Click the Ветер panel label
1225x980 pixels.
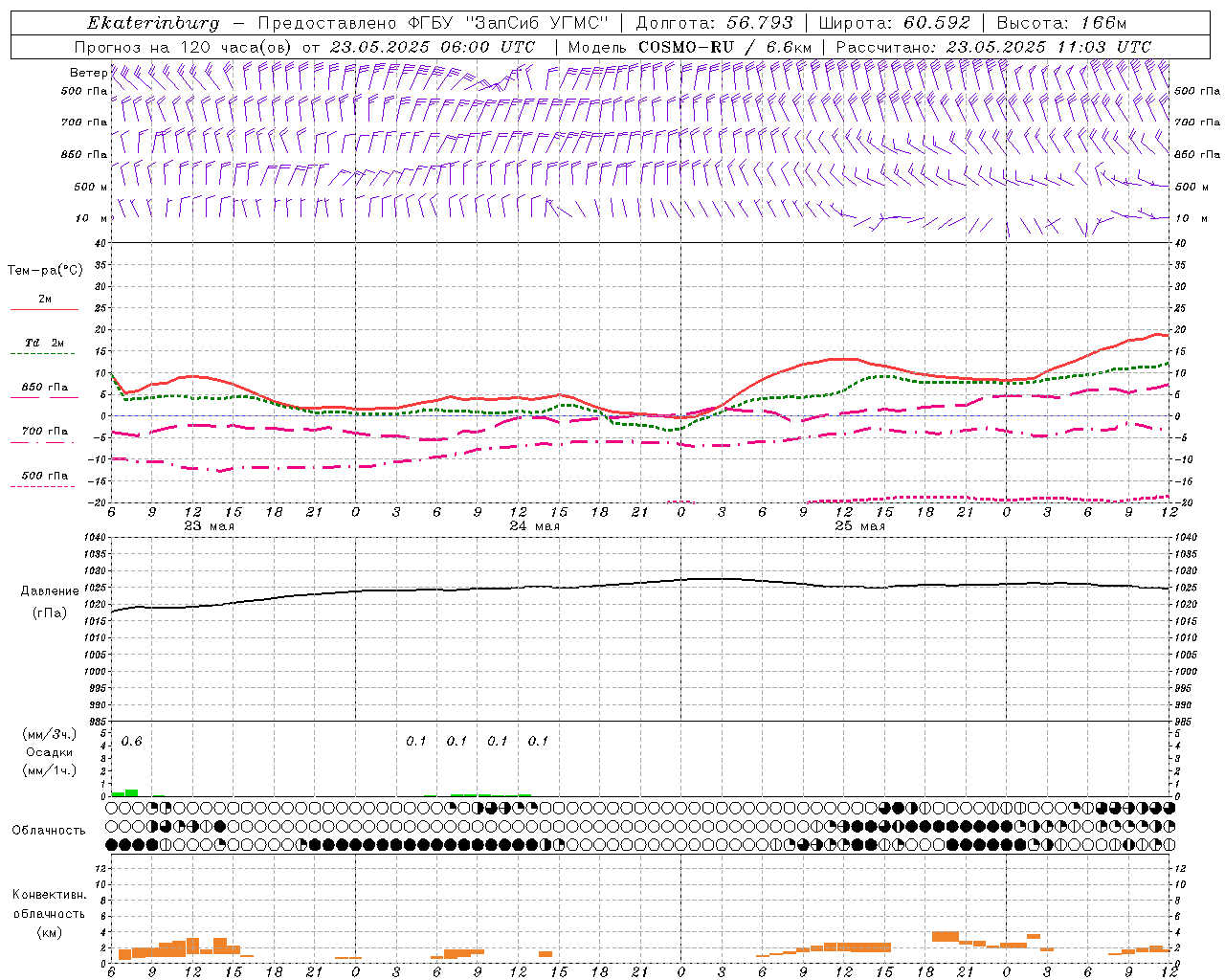pyautogui.click(x=88, y=73)
